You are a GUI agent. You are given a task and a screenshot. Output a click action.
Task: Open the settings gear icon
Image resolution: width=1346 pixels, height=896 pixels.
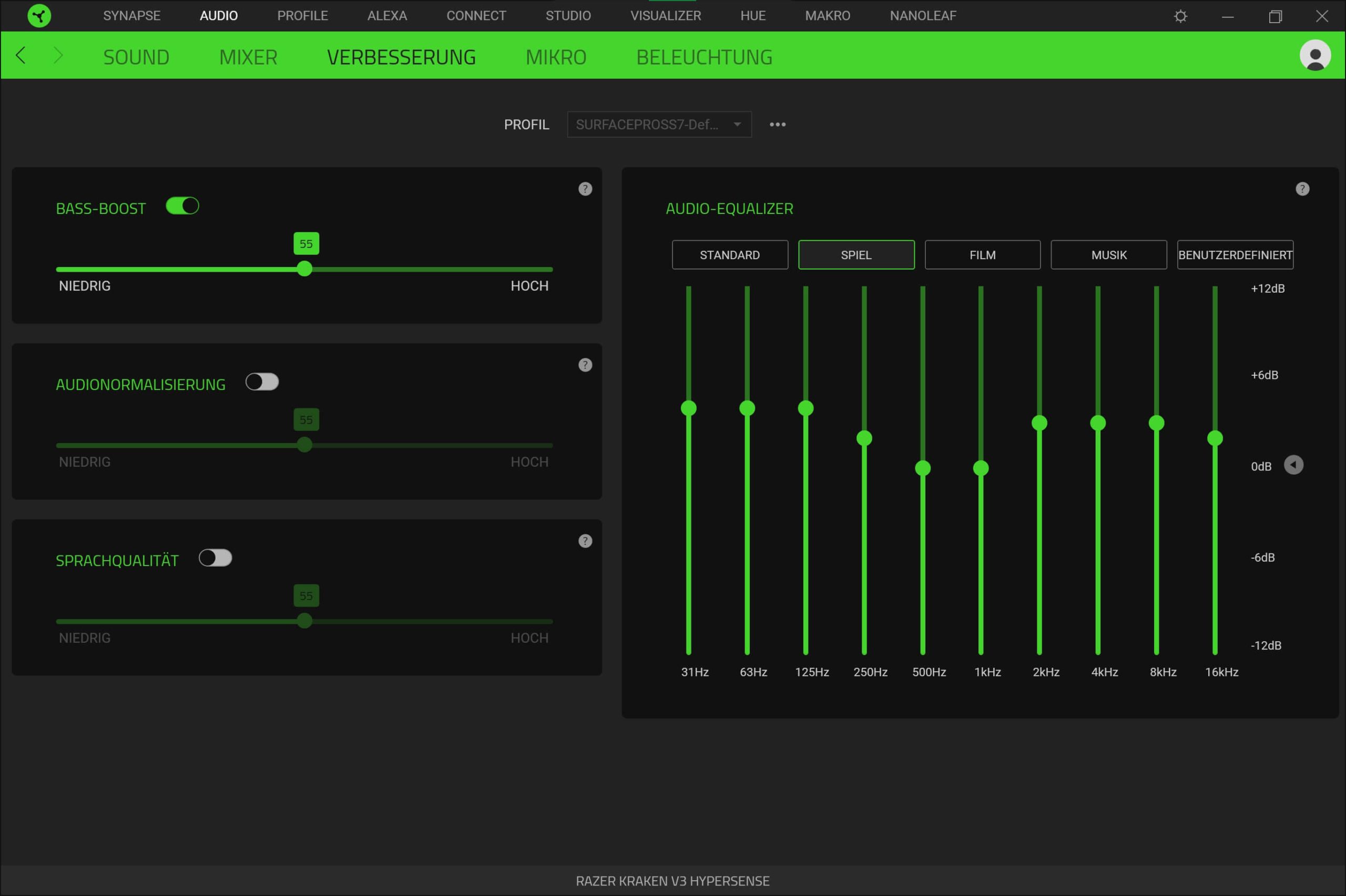pos(1180,16)
